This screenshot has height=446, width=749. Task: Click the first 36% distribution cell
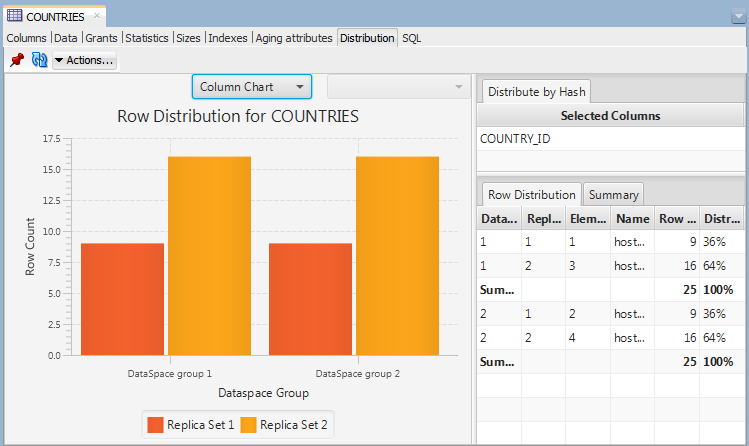point(721,242)
